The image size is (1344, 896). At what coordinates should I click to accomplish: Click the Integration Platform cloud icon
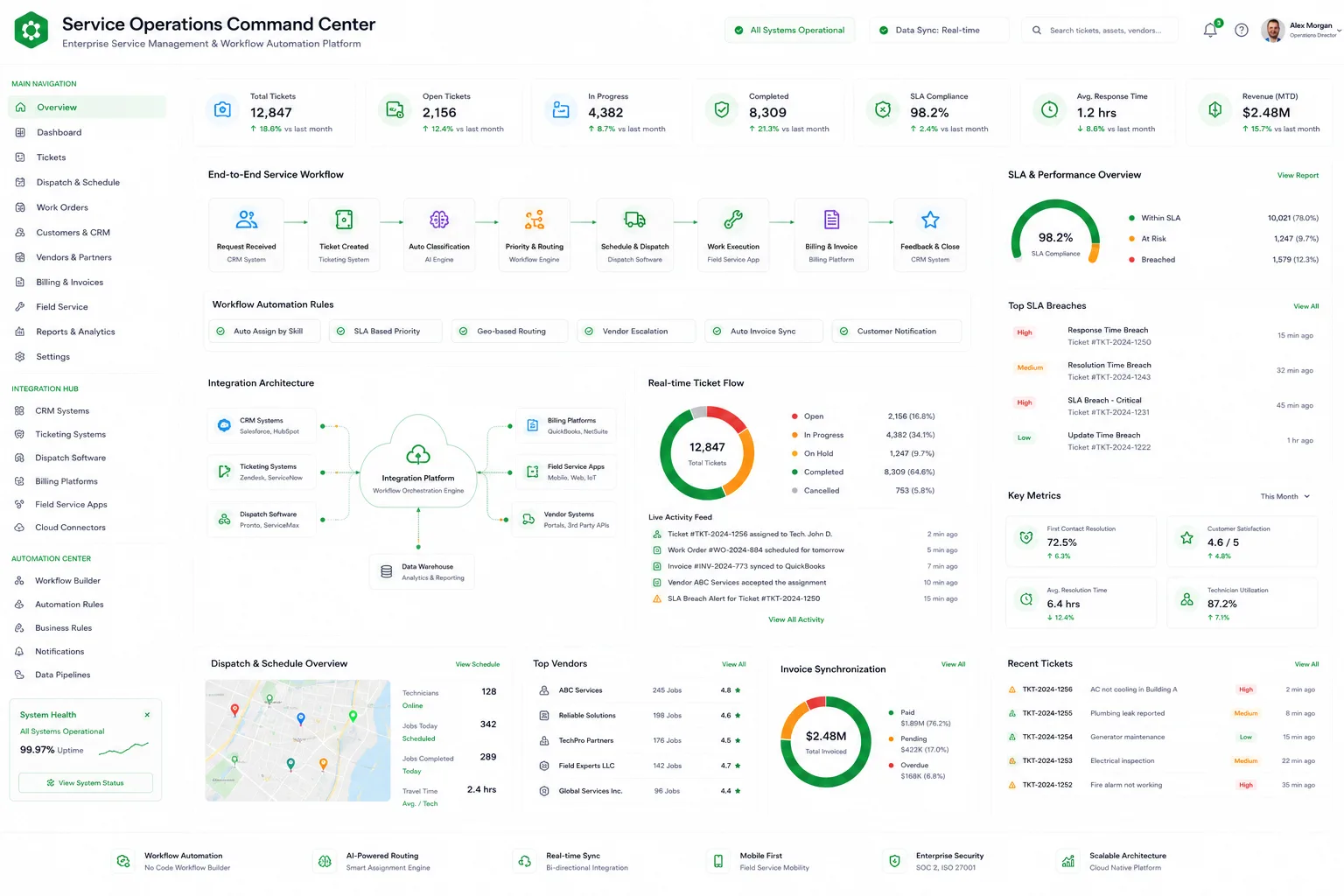tap(418, 454)
